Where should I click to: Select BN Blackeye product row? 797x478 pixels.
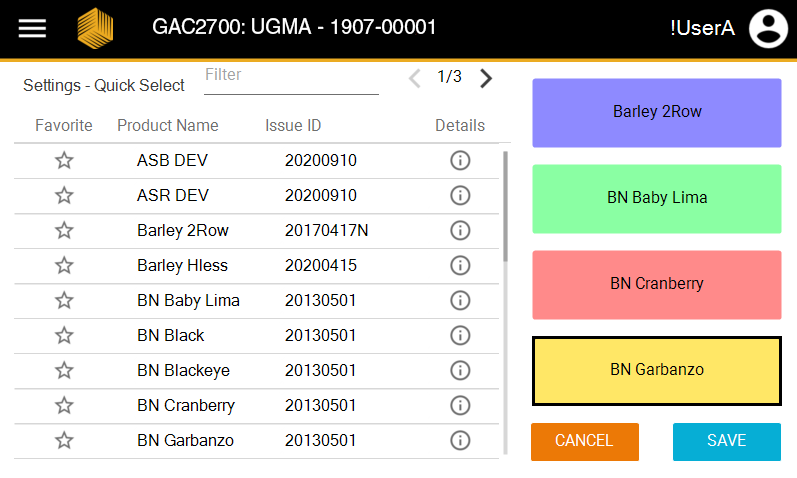coord(183,371)
